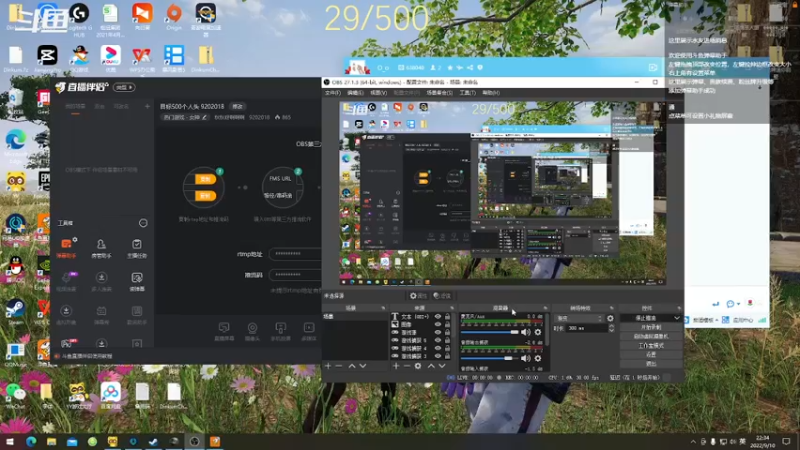Undock the 转场特效 panel with its header icon

pos(611,308)
